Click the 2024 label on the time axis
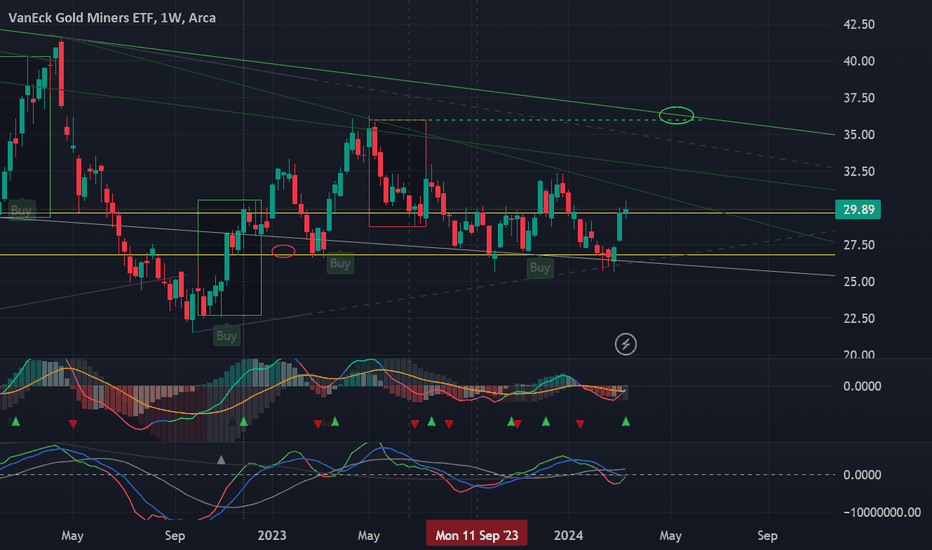Screen dimensions: 932x550 (568, 536)
